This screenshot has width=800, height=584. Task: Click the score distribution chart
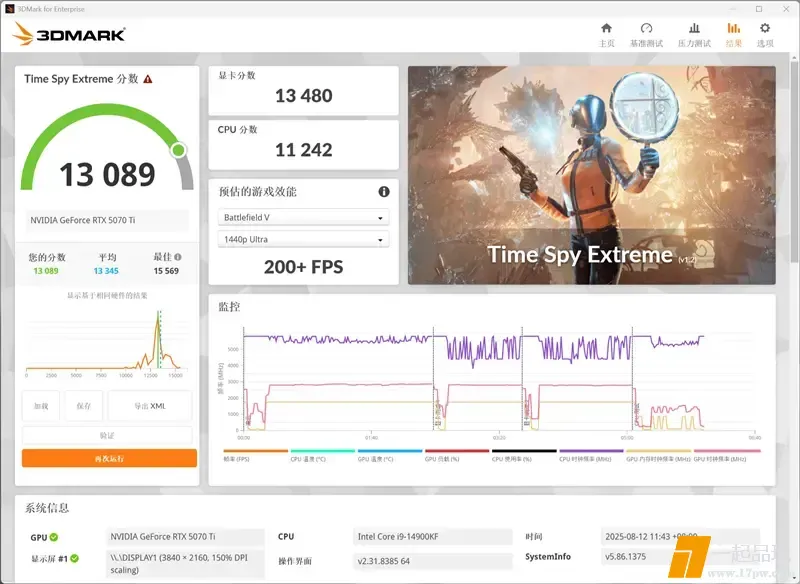tap(107, 343)
